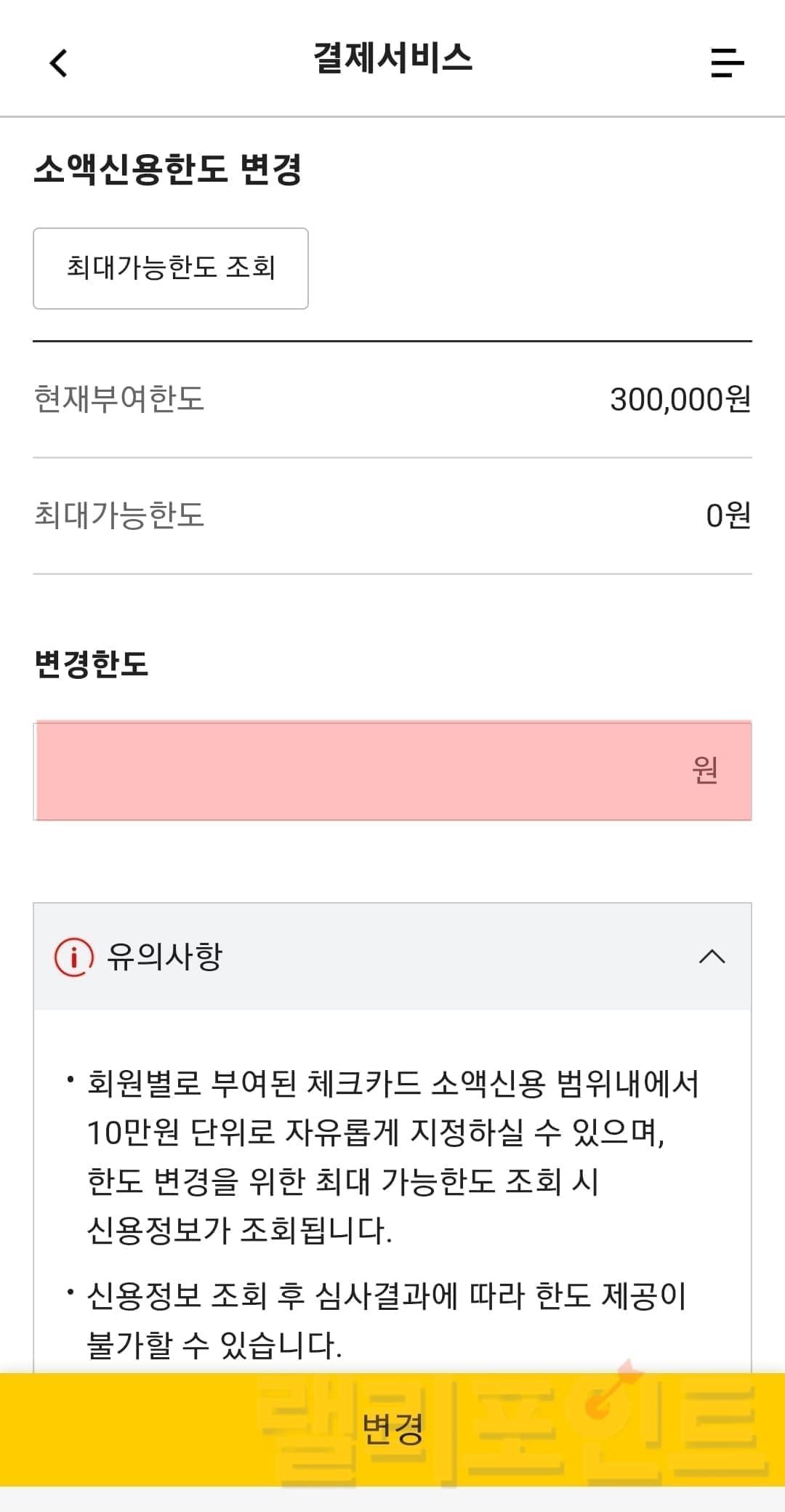Tap the 결제서비스 page title
Screen dimensions: 785x1512
392,58
